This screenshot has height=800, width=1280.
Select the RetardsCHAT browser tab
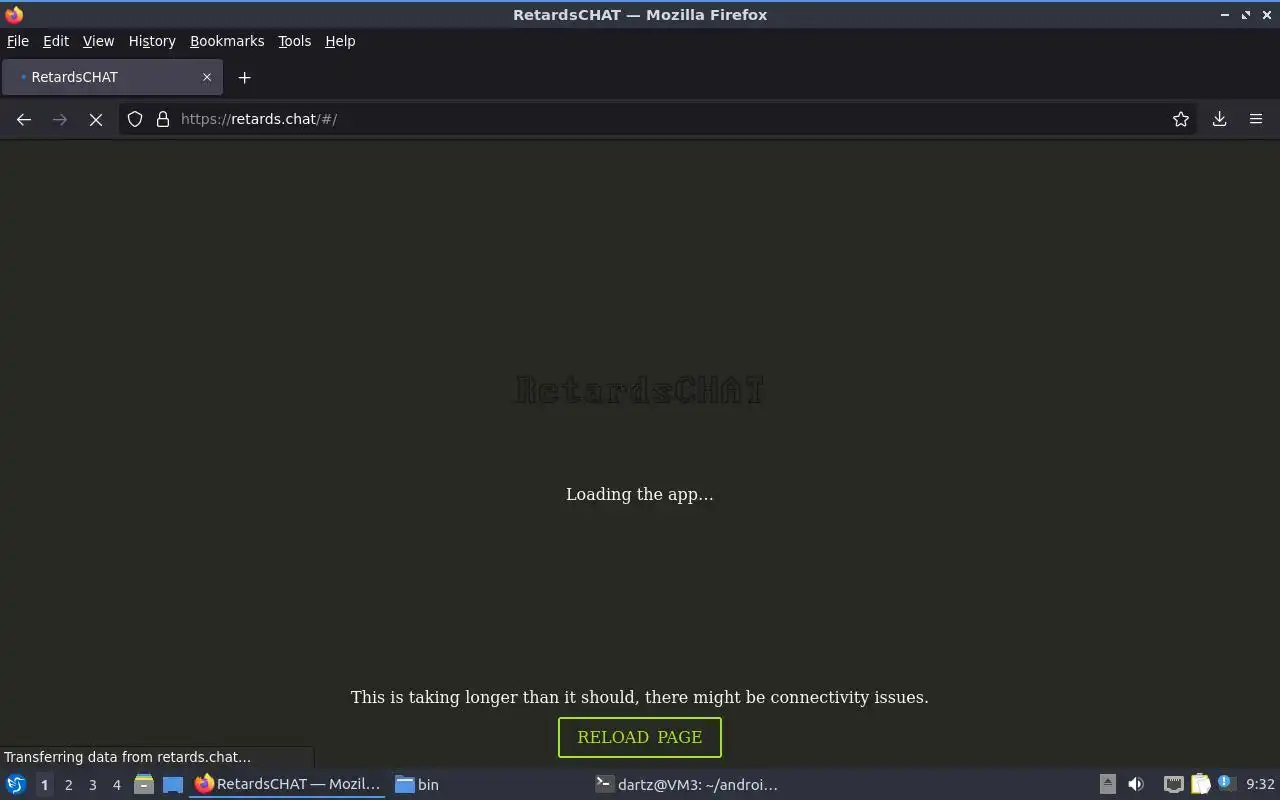point(112,77)
